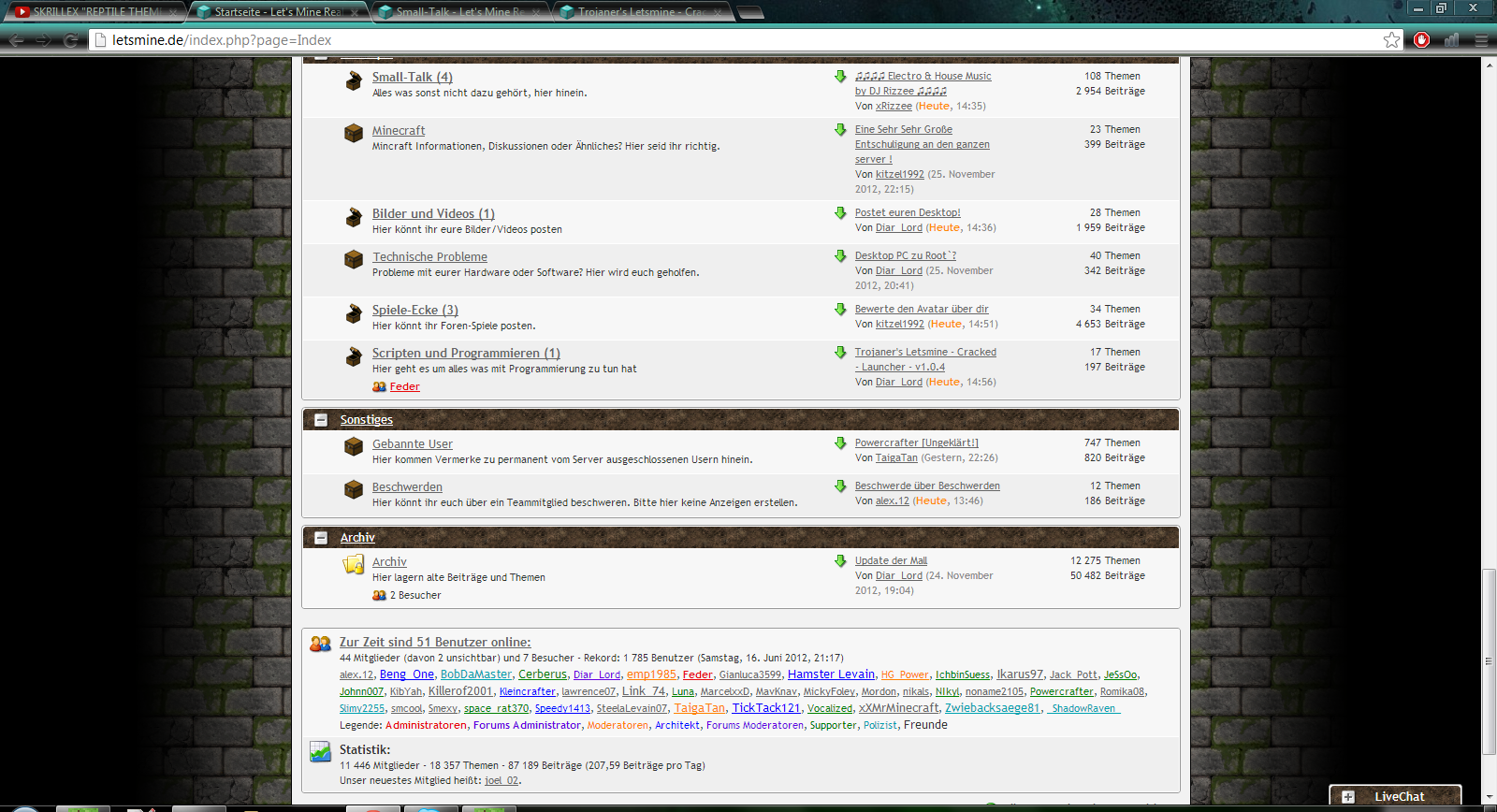This screenshot has height=812, width=1497.
Task: Click the Archiv folder icon
Action: (354, 564)
